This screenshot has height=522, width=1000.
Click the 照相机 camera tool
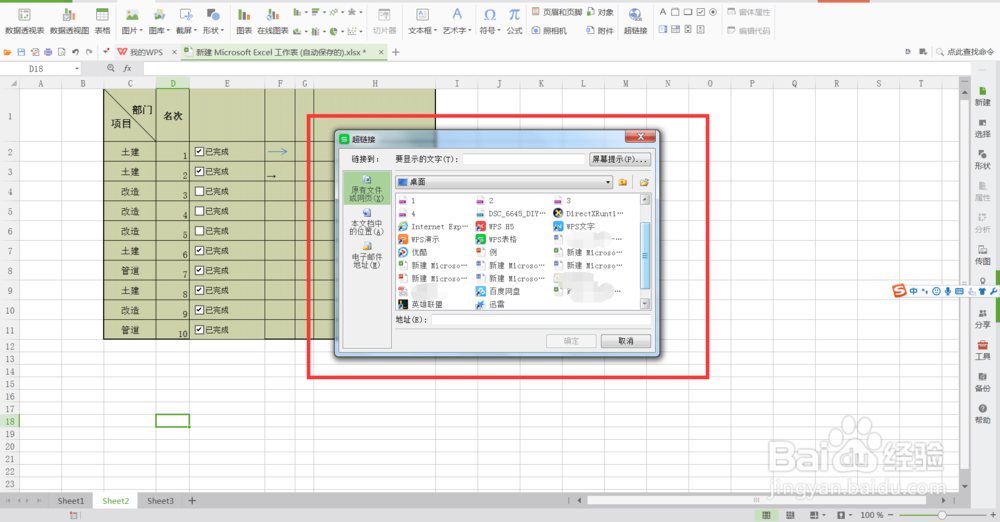tap(549, 30)
